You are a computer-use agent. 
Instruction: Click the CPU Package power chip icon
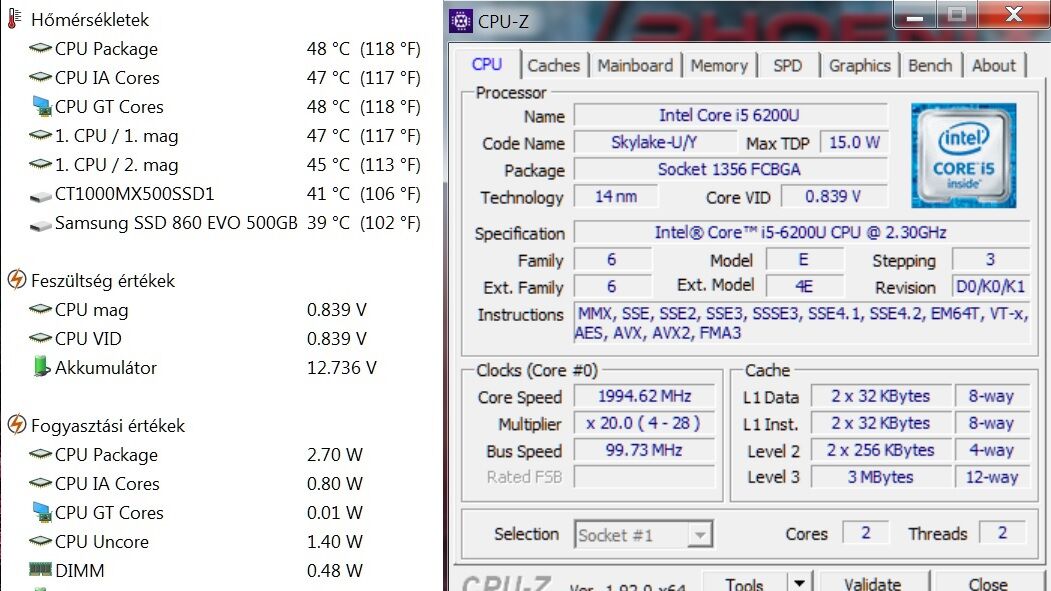point(40,454)
